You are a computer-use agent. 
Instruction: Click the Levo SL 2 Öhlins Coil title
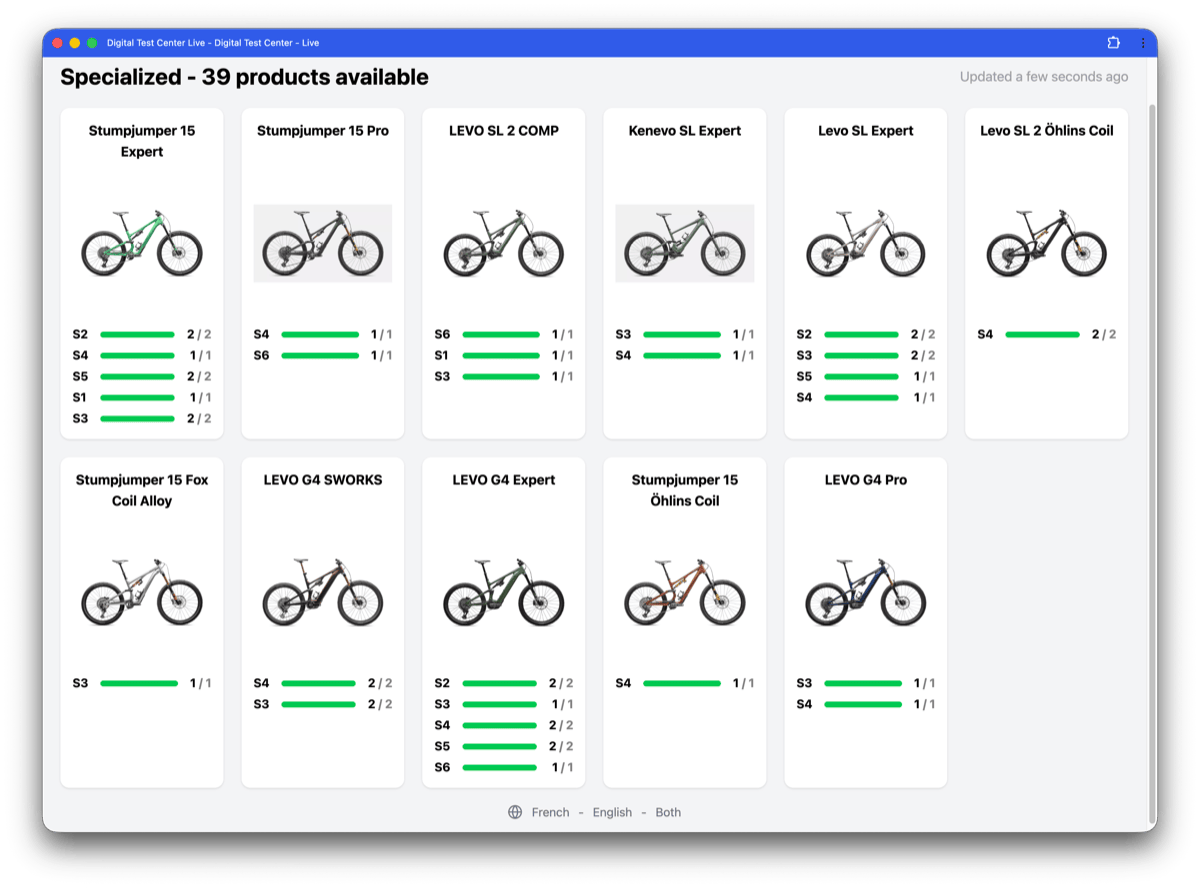tap(1047, 130)
